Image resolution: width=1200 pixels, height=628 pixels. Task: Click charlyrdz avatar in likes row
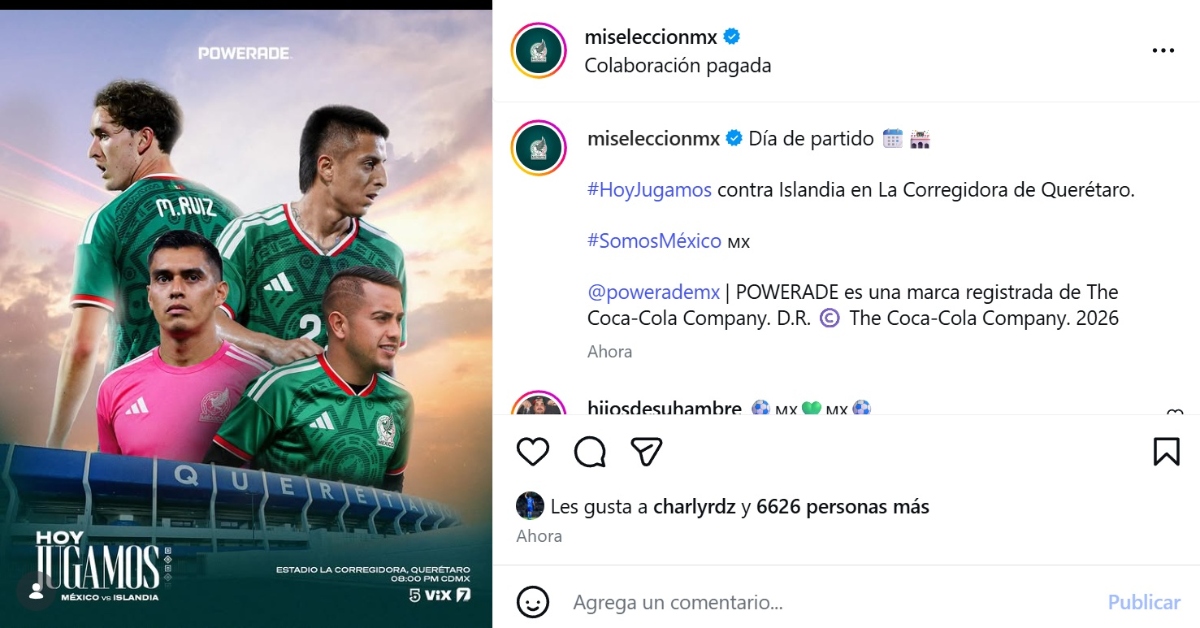point(530,506)
